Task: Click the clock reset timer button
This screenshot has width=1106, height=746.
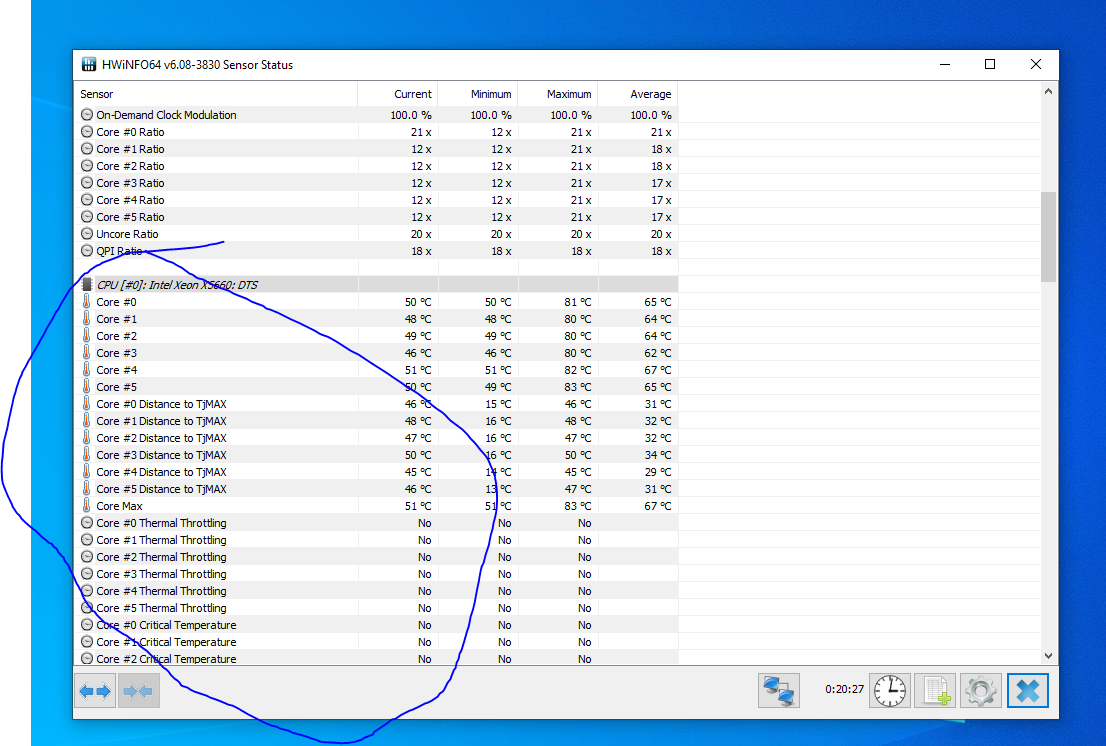Action: tap(889, 690)
